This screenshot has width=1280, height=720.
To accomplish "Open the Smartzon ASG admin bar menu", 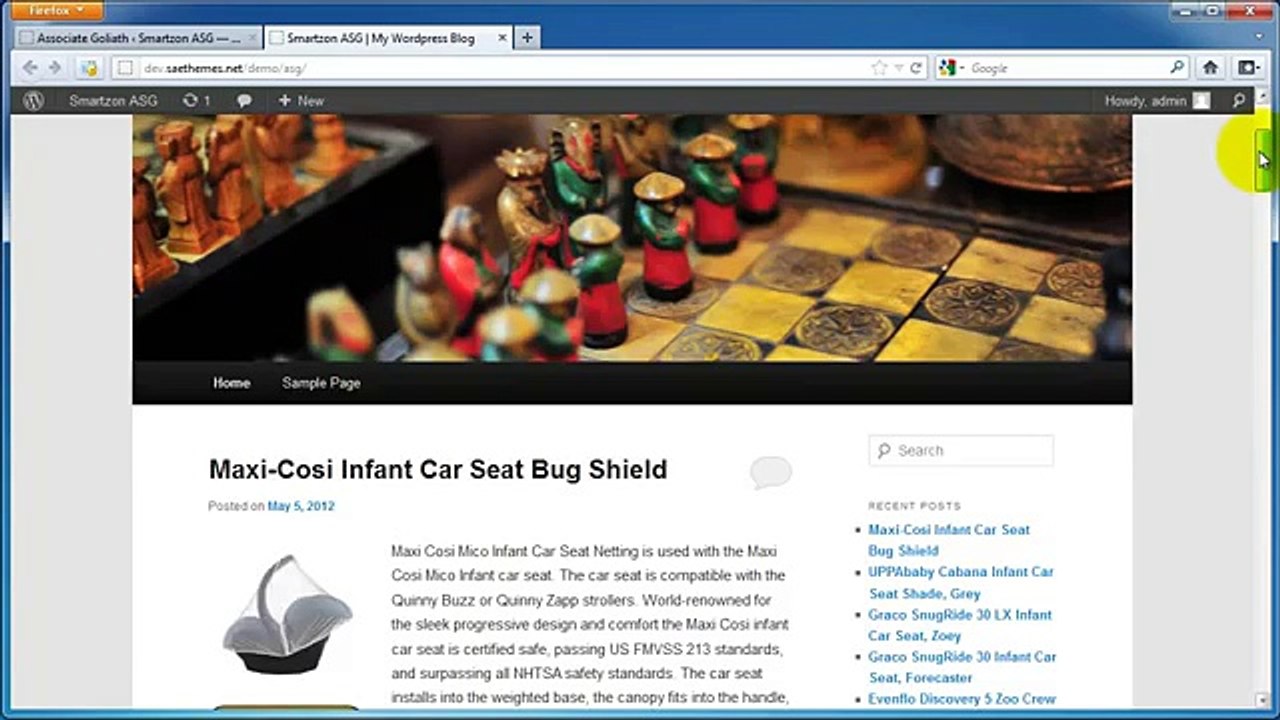I will pos(113,101).
